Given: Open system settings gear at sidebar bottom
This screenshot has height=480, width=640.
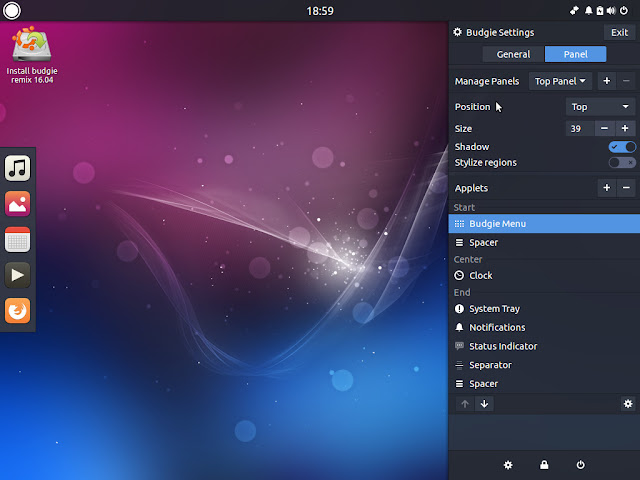Looking at the screenshot, I should coord(508,465).
